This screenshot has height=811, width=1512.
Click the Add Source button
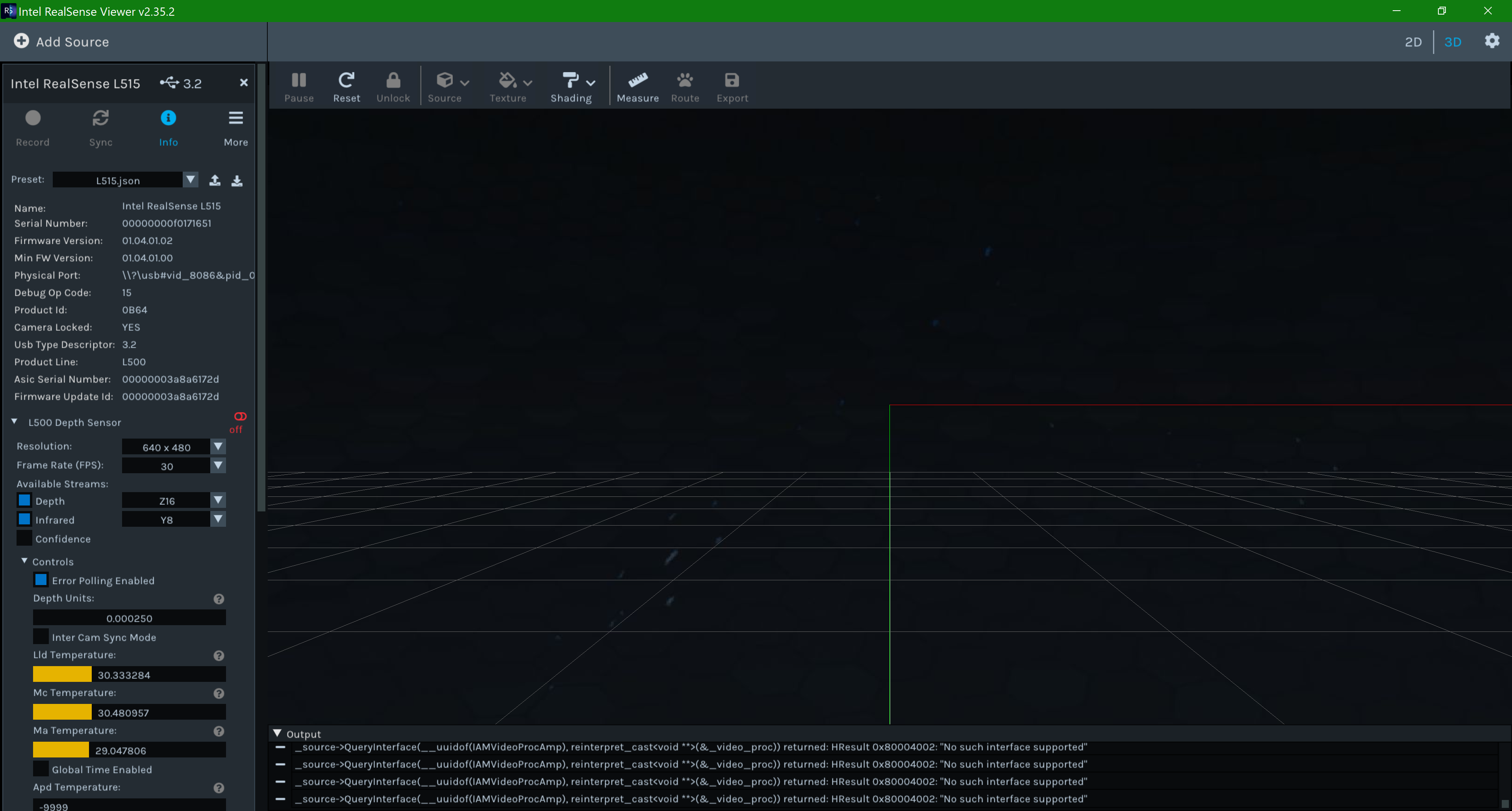61,42
